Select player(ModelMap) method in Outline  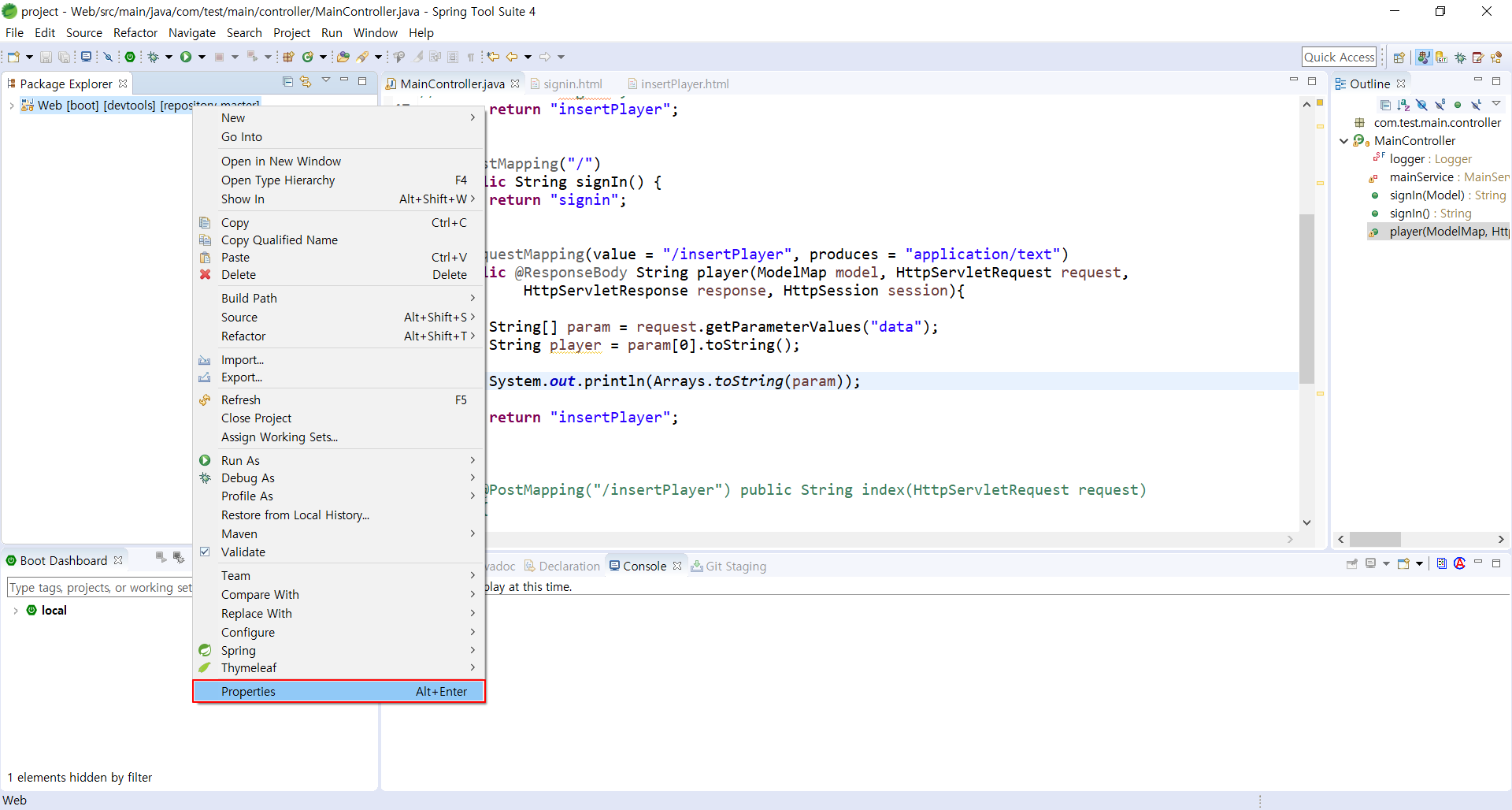click(1440, 232)
